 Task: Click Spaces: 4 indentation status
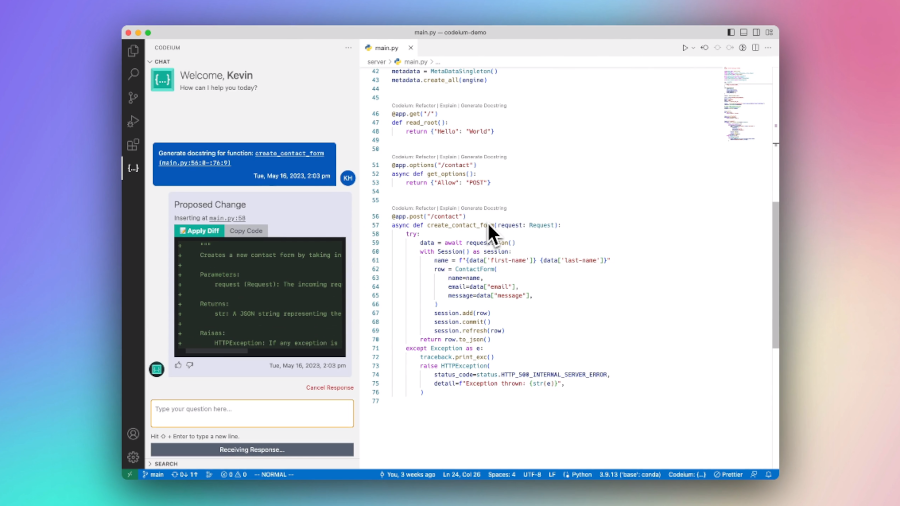coord(502,474)
